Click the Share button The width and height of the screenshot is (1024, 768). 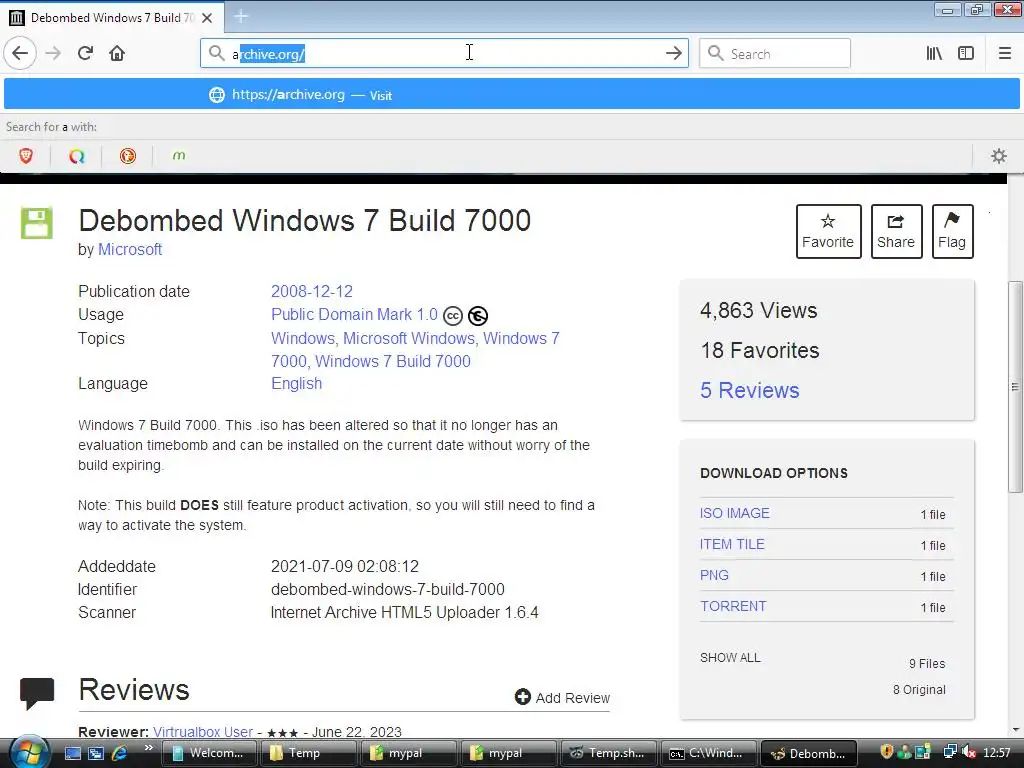(x=896, y=231)
